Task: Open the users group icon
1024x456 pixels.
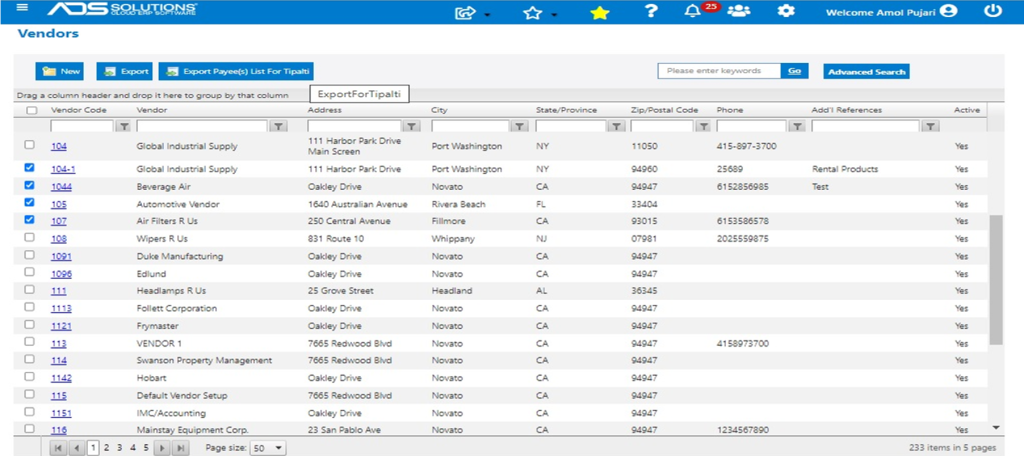Action: tap(739, 11)
